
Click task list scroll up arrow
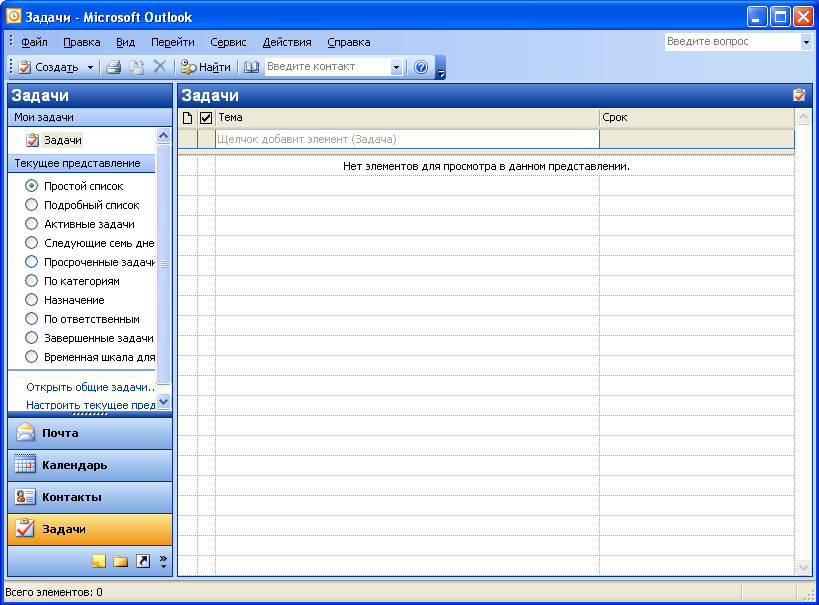click(x=803, y=117)
